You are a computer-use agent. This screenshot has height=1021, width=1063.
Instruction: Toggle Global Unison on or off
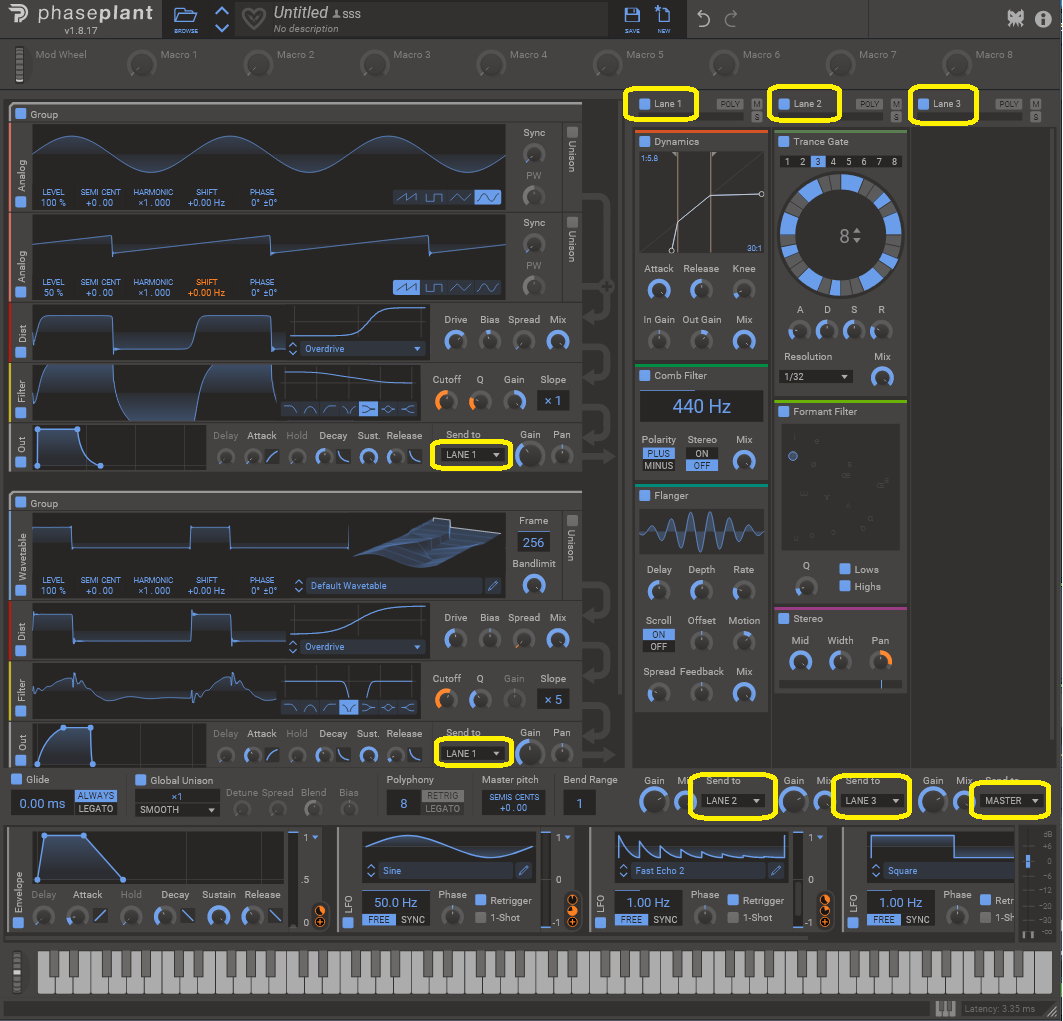(x=141, y=780)
